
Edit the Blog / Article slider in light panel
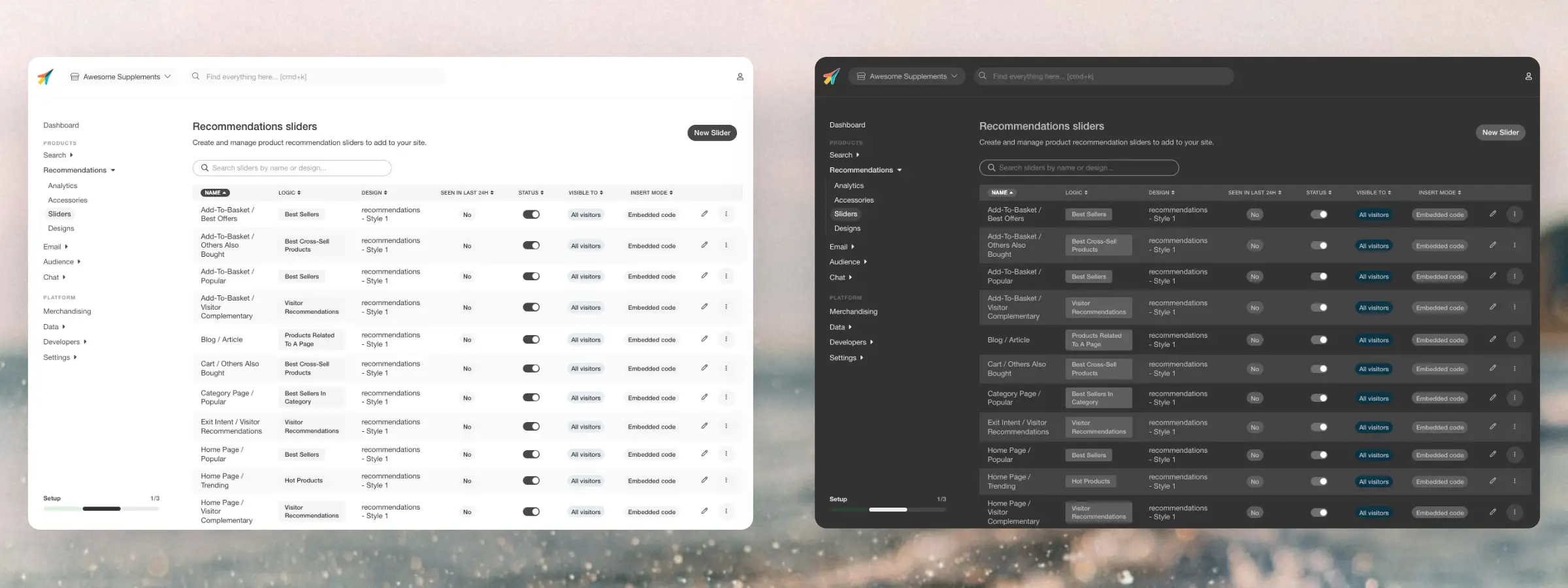(704, 339)
